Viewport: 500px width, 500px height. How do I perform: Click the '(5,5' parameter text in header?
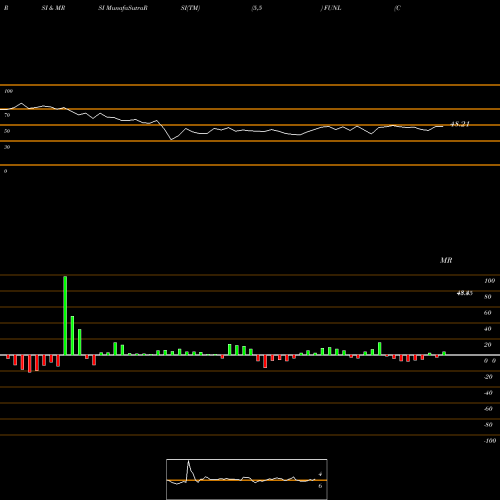pyautogui.click(x=257, y=8)
